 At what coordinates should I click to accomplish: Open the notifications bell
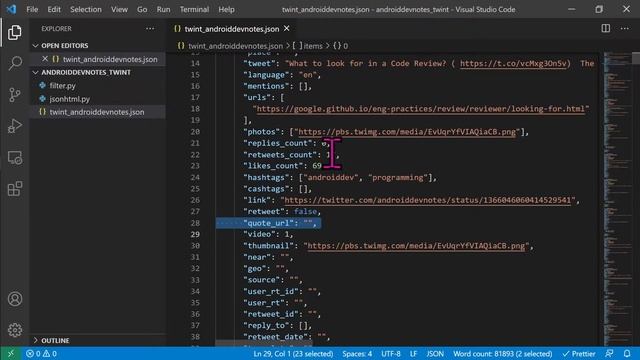pyautogui.click(x=627, y=353)
